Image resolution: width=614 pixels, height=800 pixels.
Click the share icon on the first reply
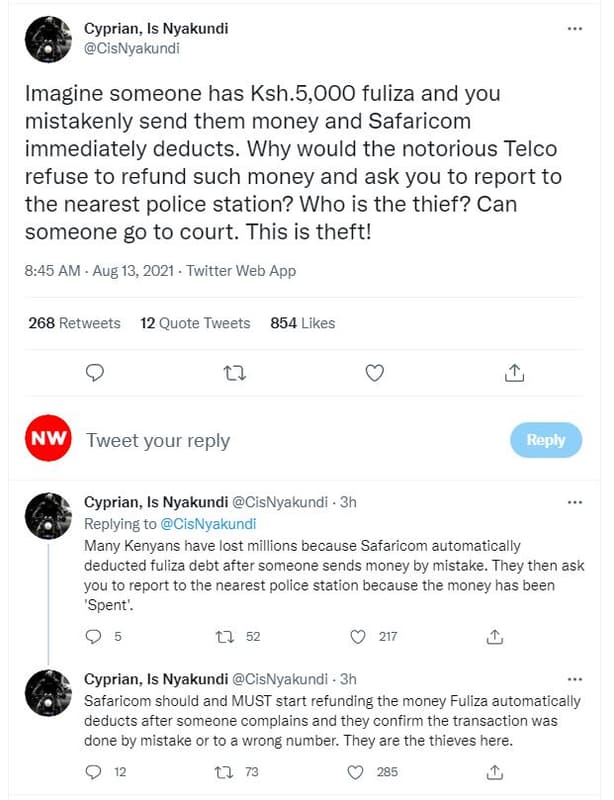point(494,636)
